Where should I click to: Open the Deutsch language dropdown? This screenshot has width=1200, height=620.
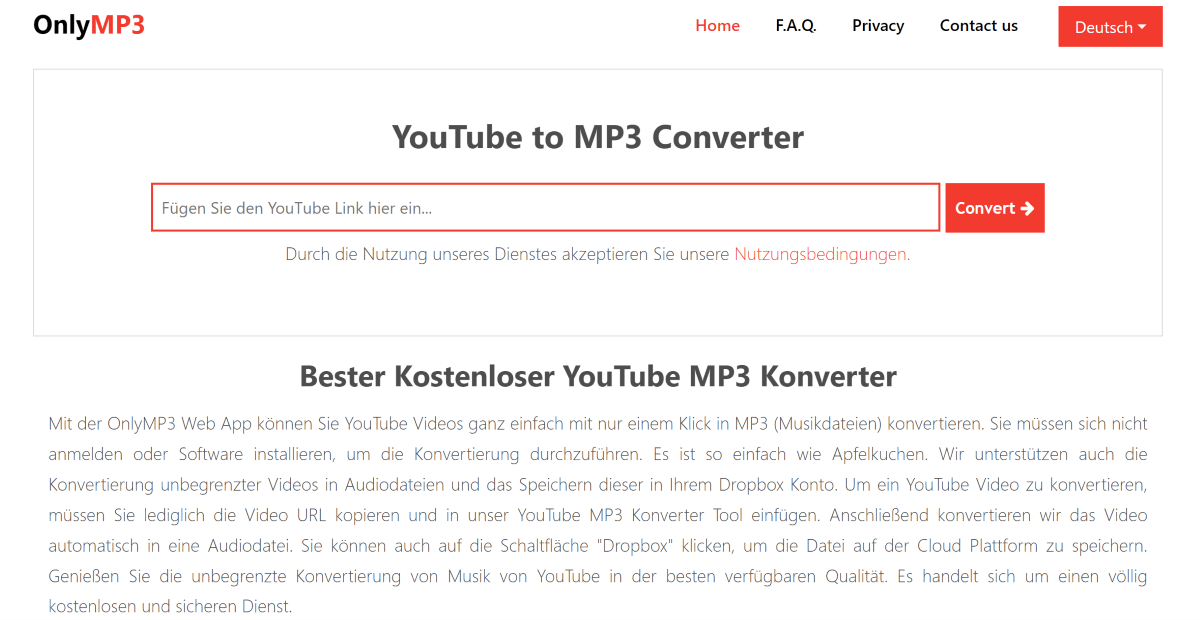[x=1111, y=27]
